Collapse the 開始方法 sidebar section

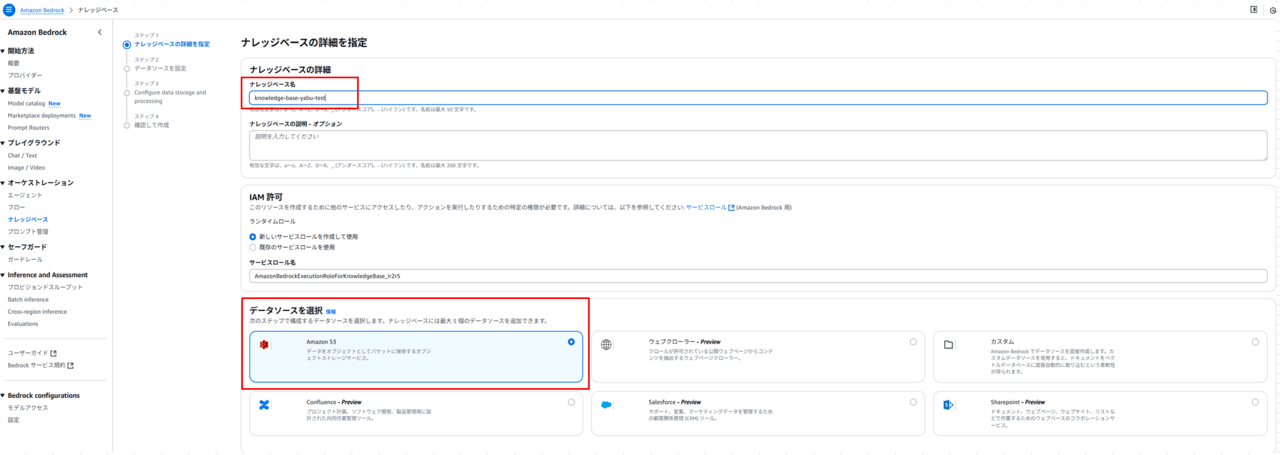coord(3,51)
